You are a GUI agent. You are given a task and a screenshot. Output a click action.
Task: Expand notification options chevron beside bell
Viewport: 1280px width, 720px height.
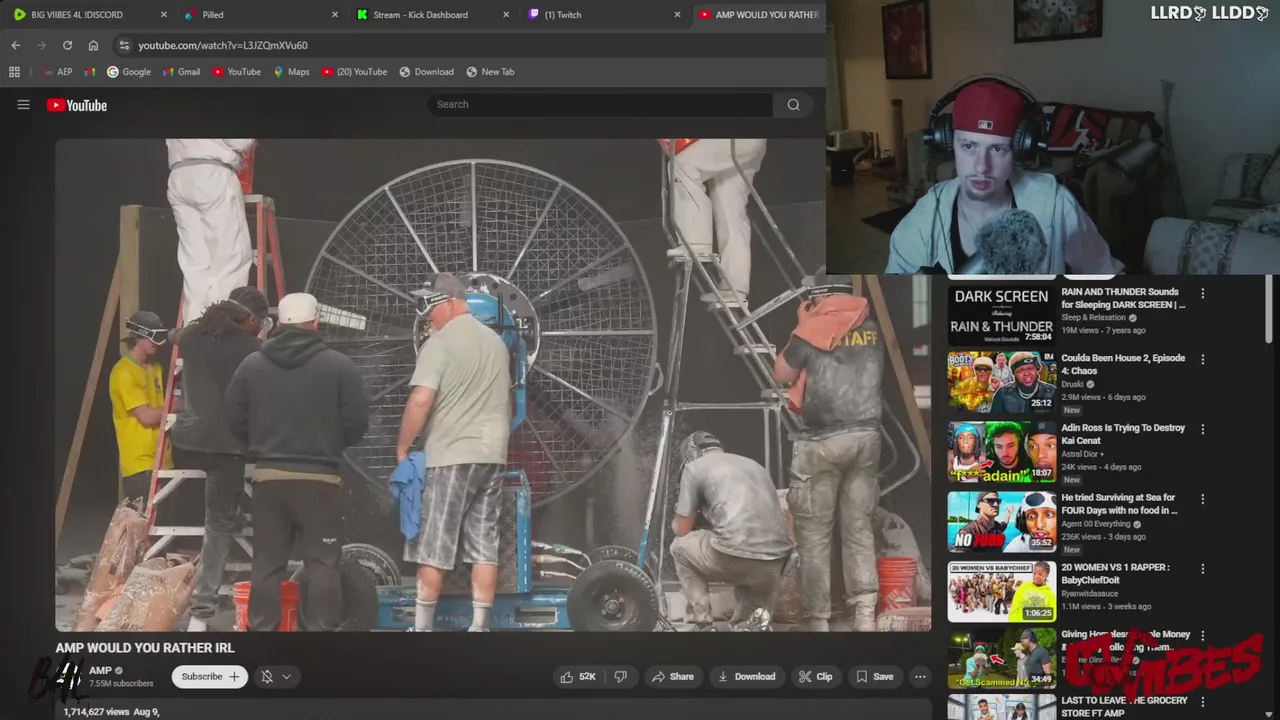pos(286,677)
